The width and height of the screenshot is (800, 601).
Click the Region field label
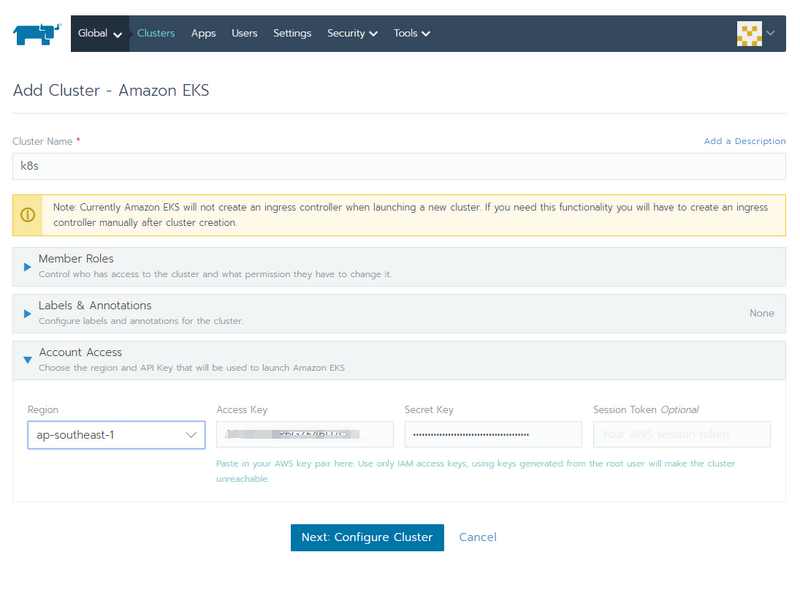pyautogui.click(x=43, y=410)
